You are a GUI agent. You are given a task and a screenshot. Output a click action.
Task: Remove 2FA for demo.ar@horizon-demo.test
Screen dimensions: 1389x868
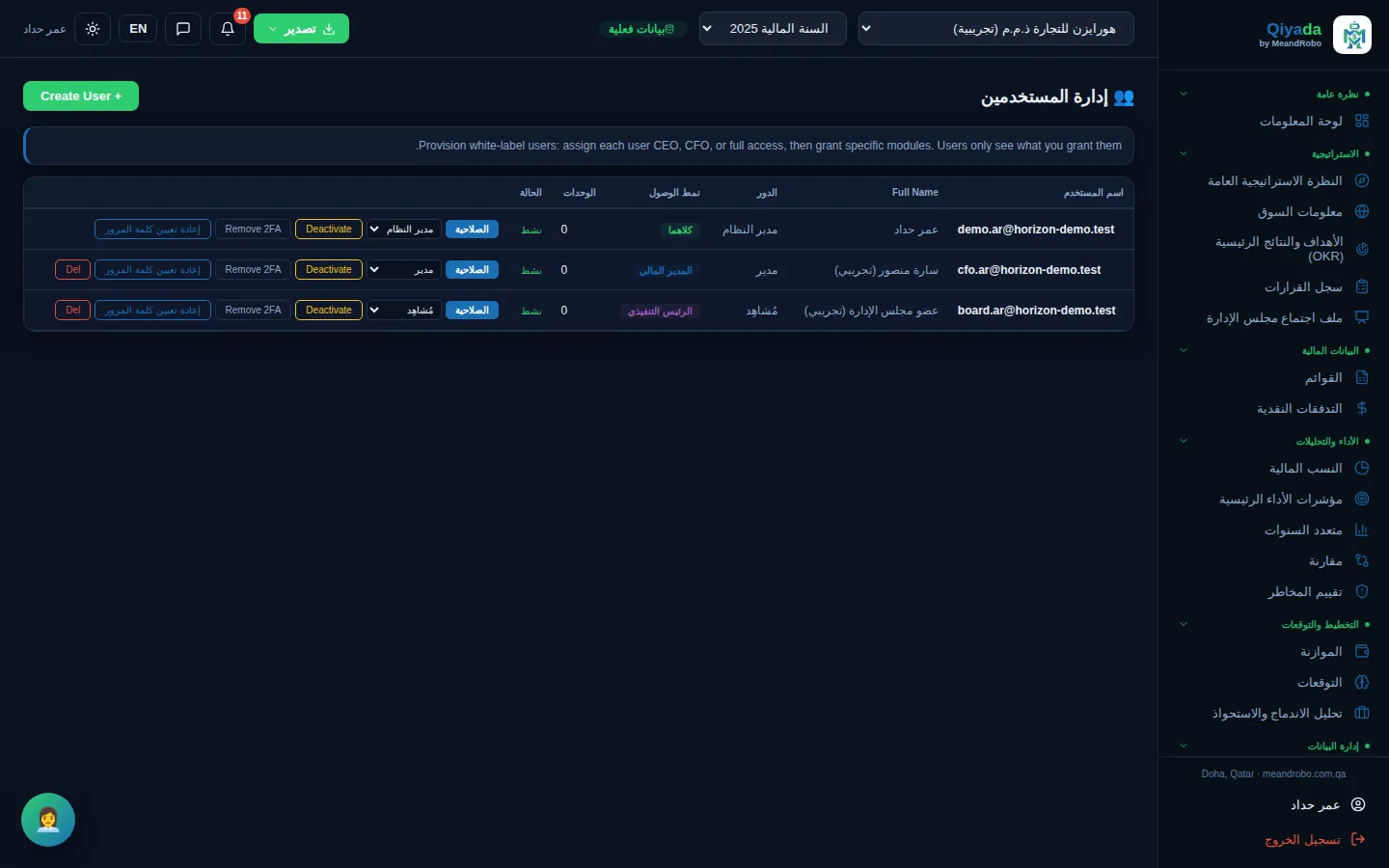pos(253,230)
